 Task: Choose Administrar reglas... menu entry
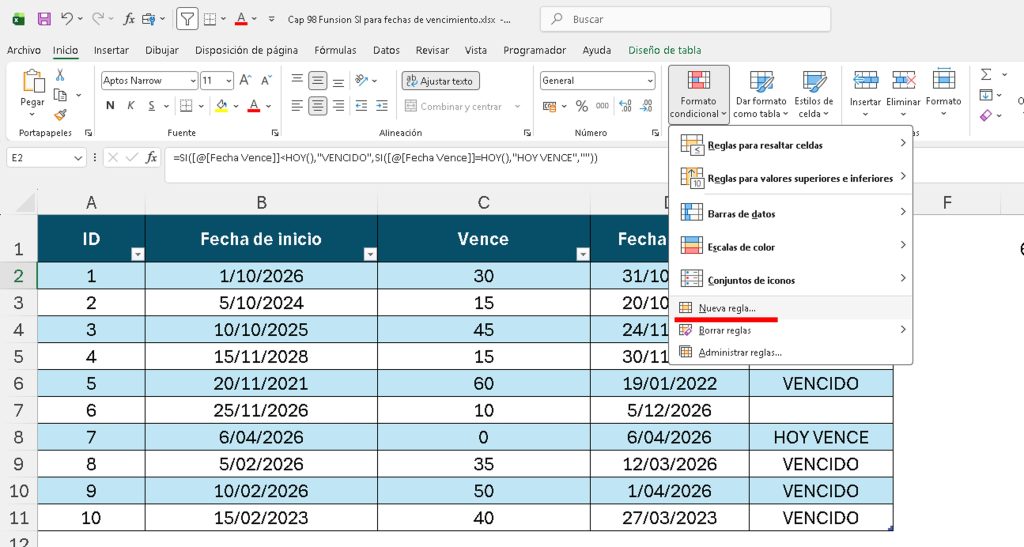pos(739,352)
